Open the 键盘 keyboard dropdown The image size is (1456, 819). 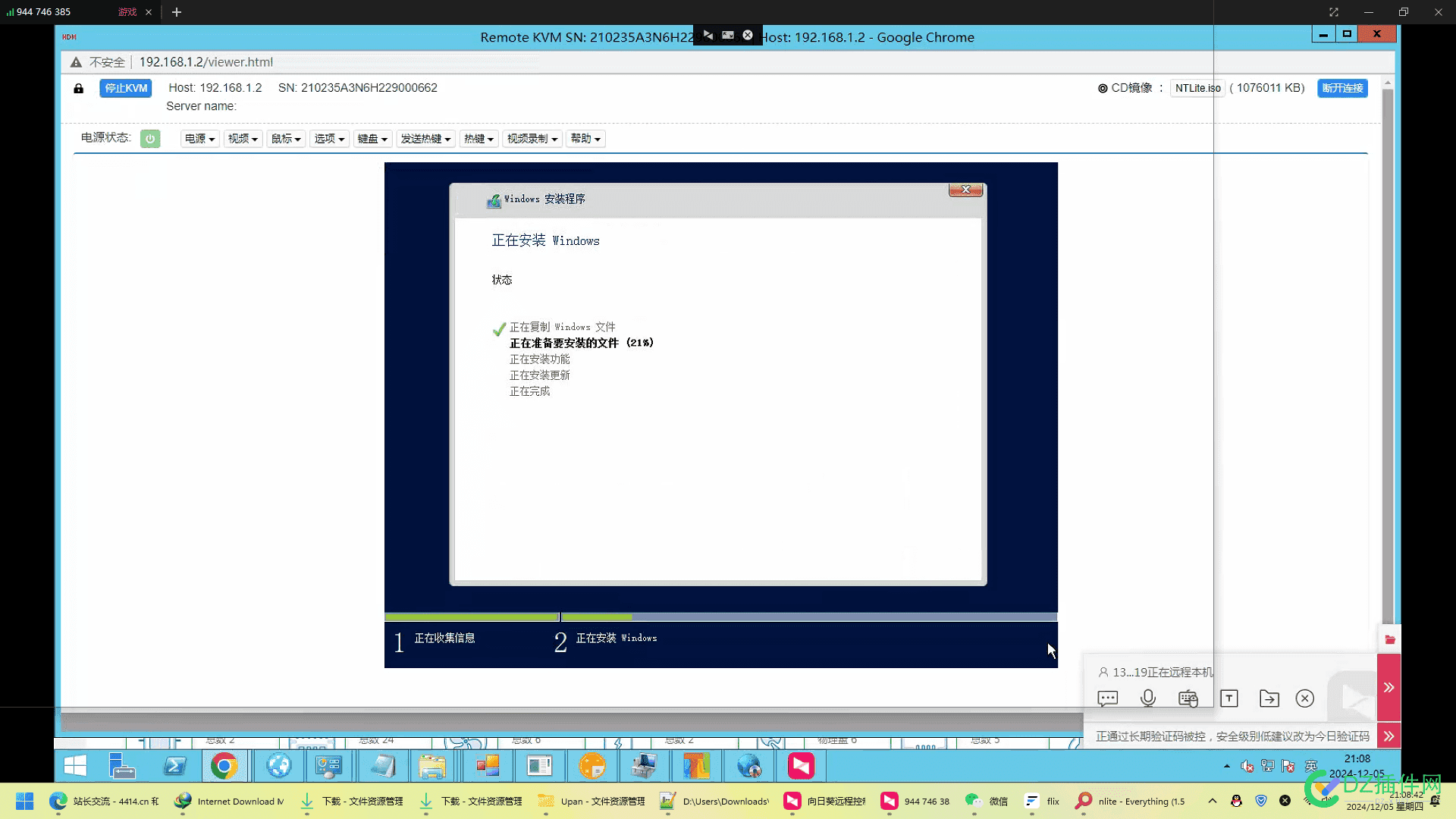tap(373, 139)
